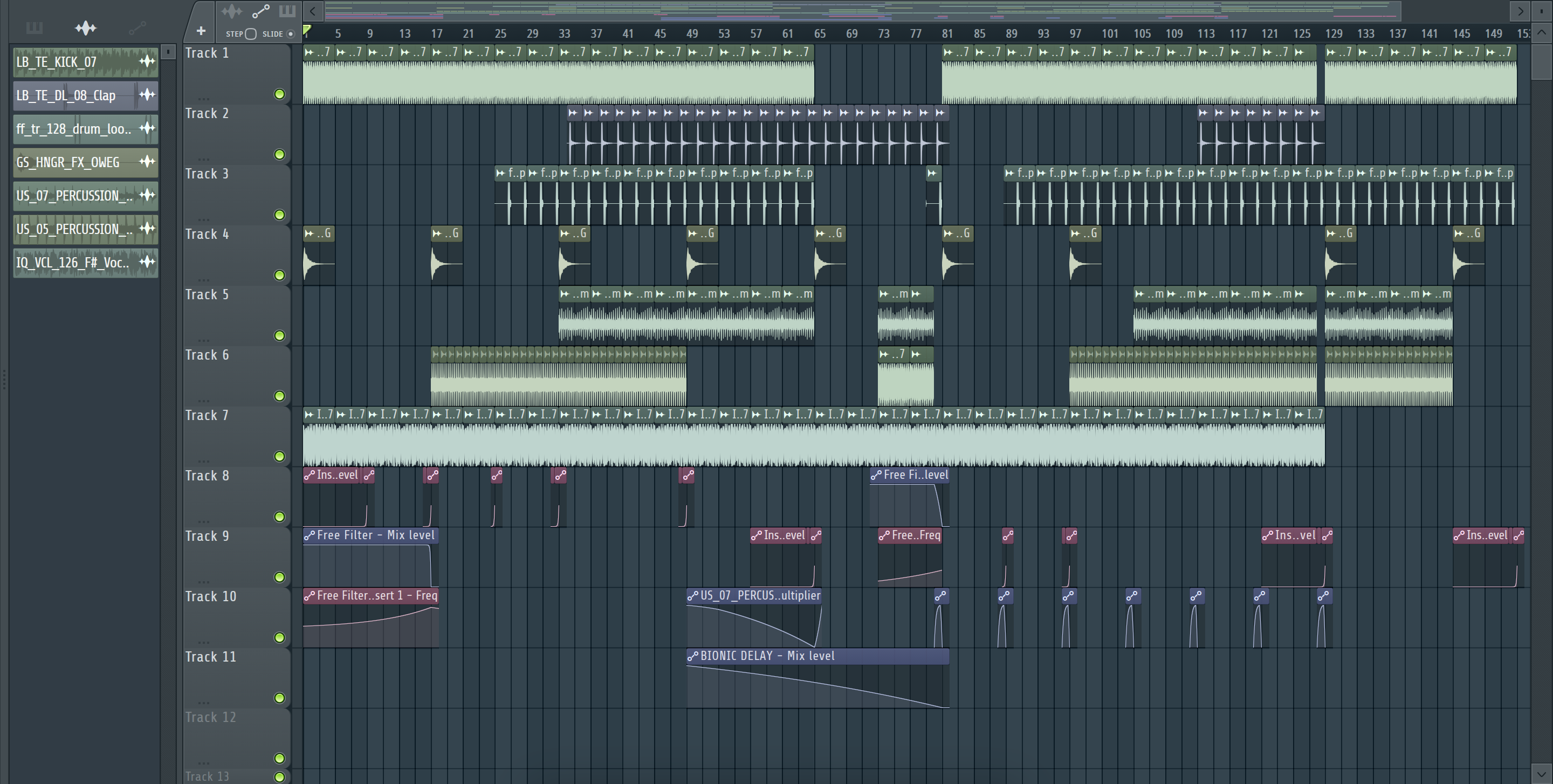
Task: Mute Track 11 with its green light
Action: [279, 698]
